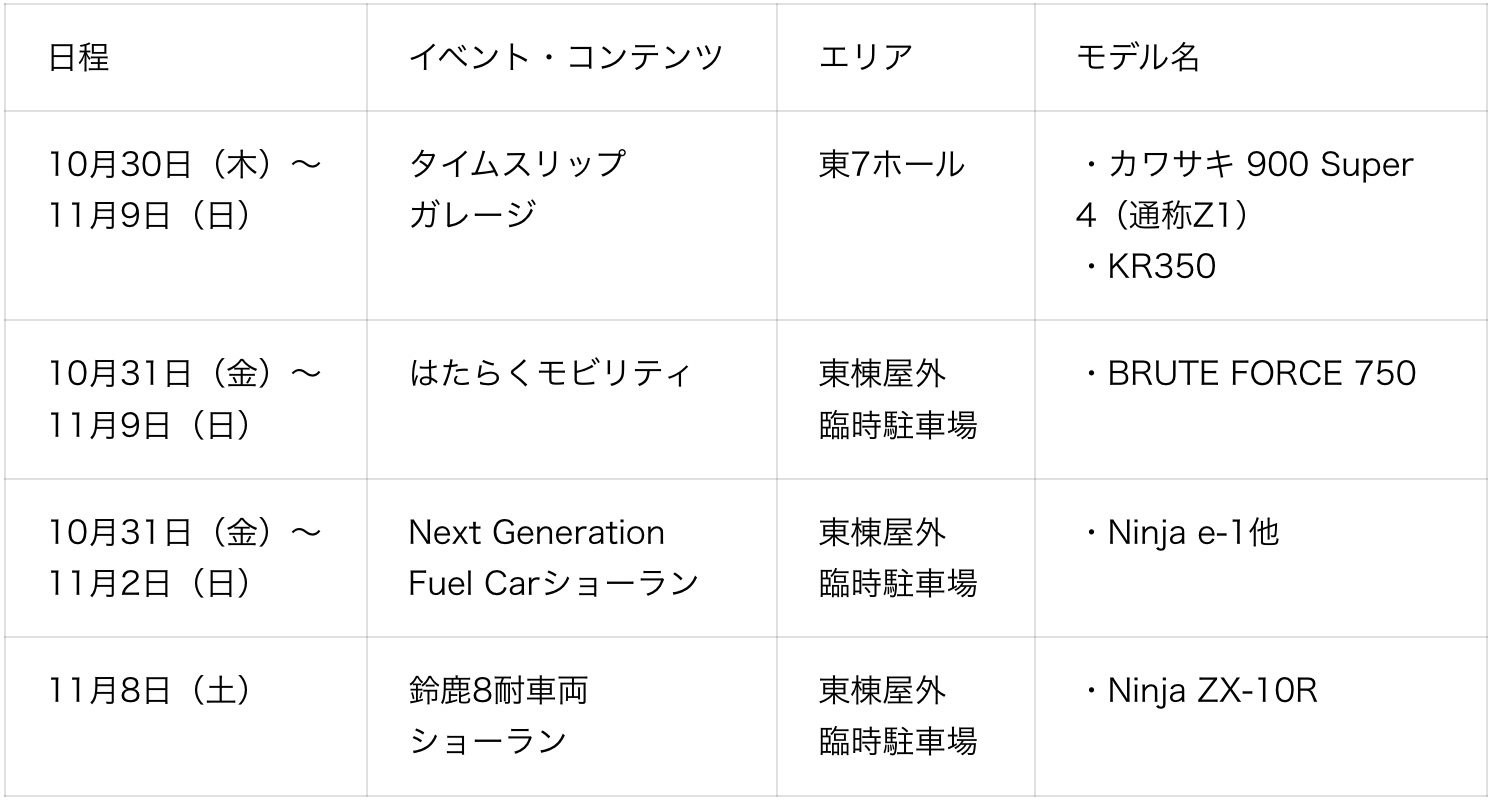Select the 10月31日（金）～11月2日 date cell
The width and height of the screenshot is (1492, 800).
click(185, 557)
